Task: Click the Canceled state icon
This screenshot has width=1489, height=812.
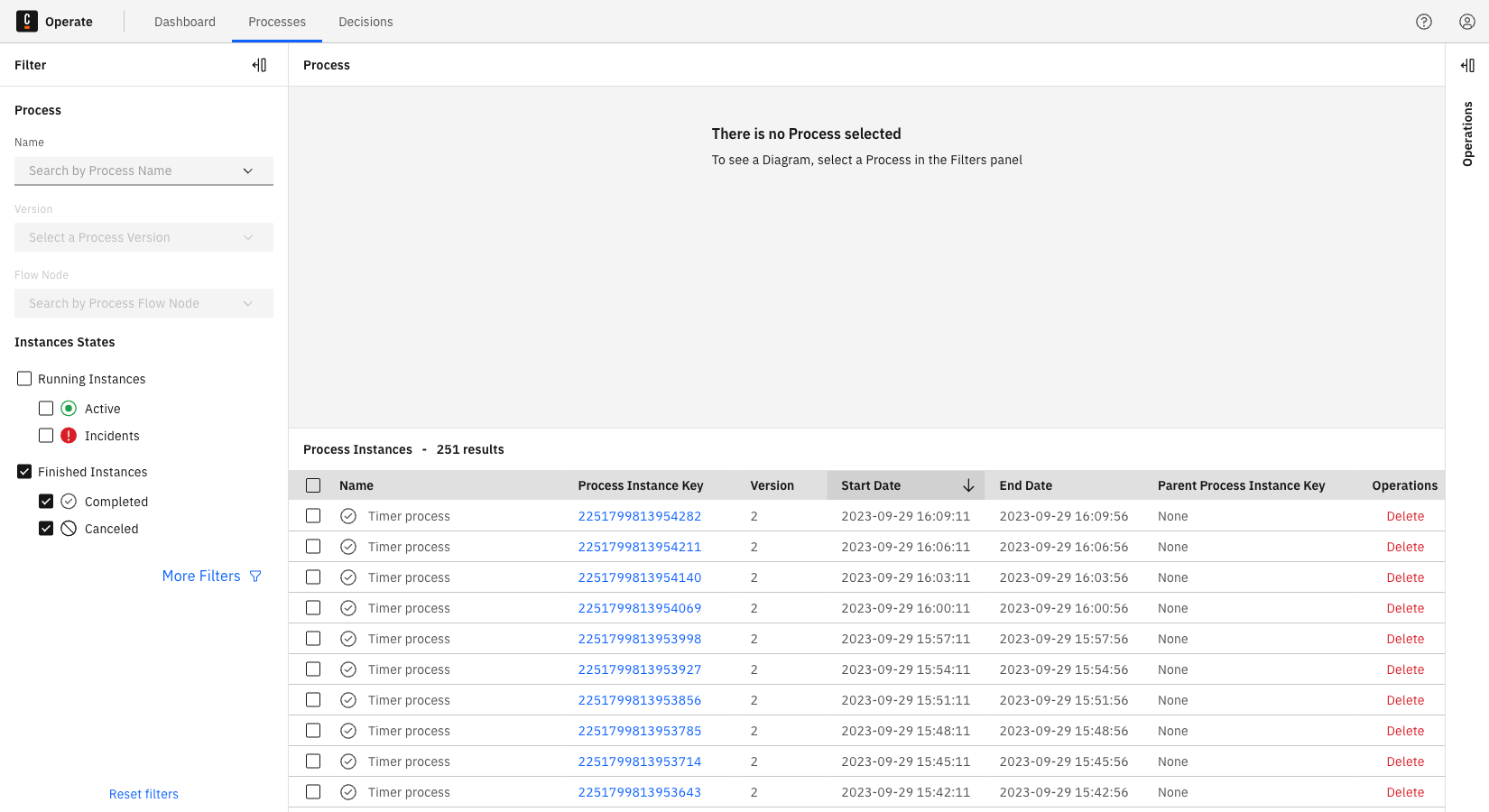Action: [x=69, y=529]
